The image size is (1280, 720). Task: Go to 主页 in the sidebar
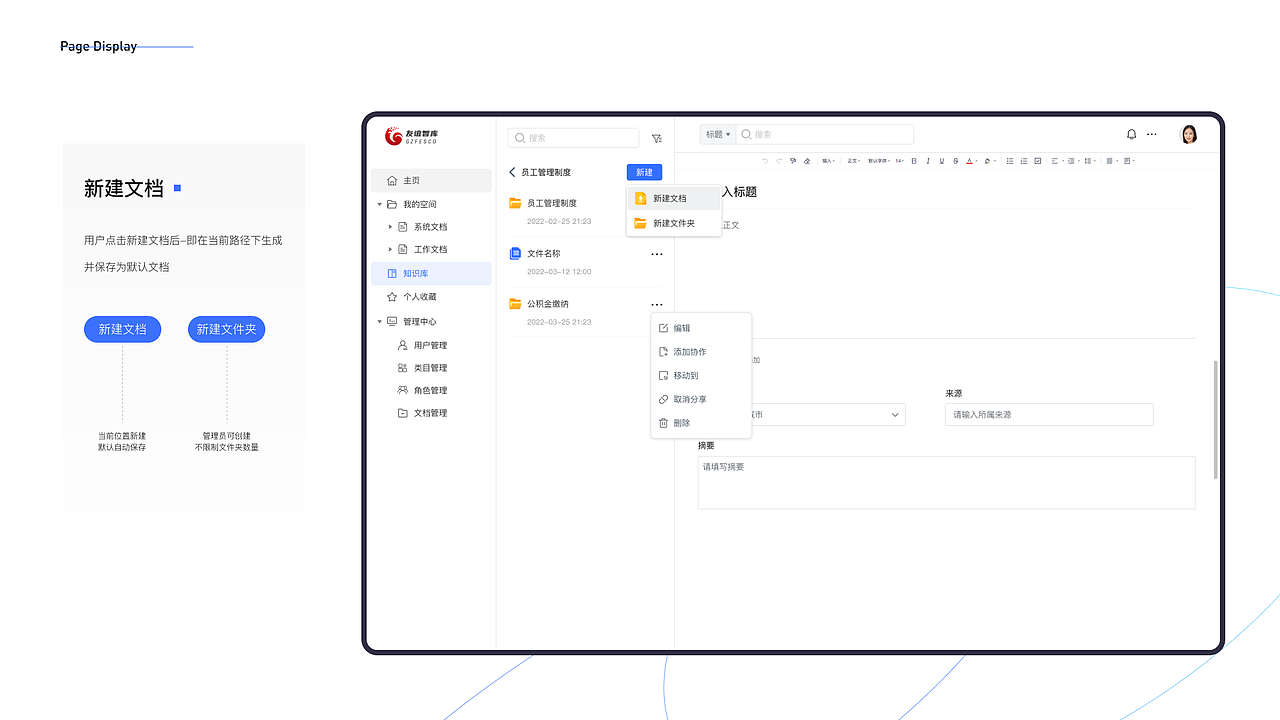[431, 180]
